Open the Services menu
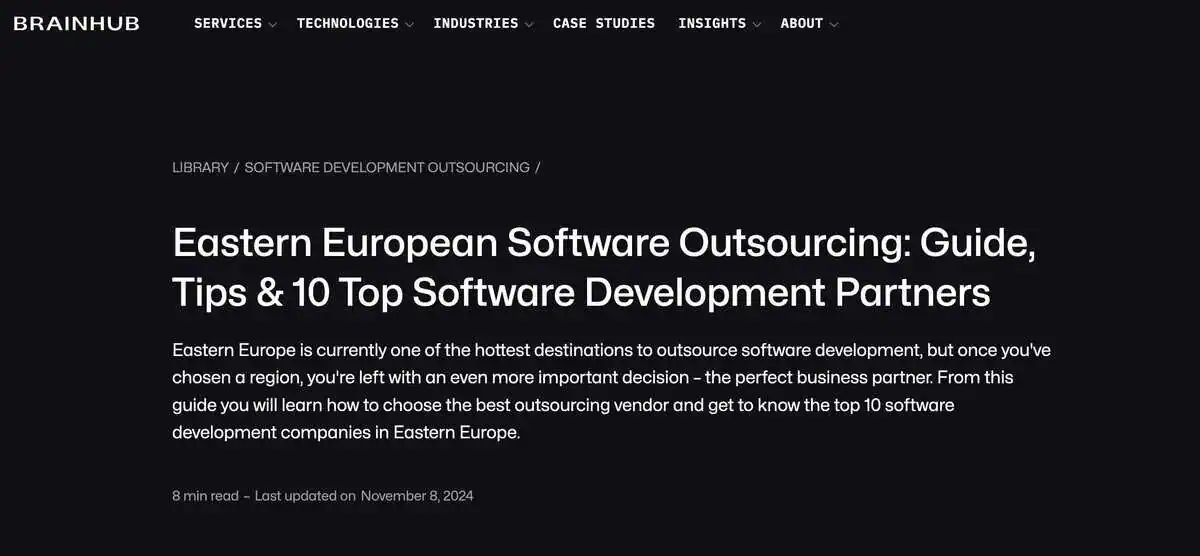This screenshot has height=556, width=1200. pyautogui.click(x=228, y=23)
